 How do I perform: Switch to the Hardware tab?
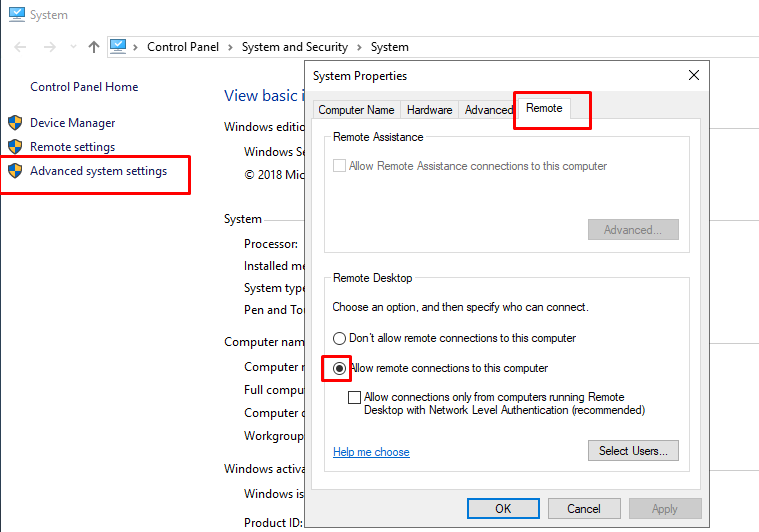point(429,110)
